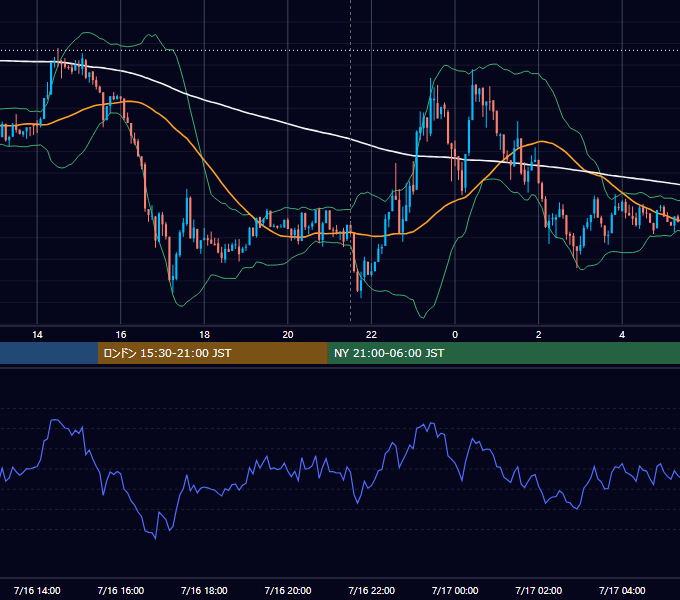Click the 7/16 18:00 time label

(204, 590)
